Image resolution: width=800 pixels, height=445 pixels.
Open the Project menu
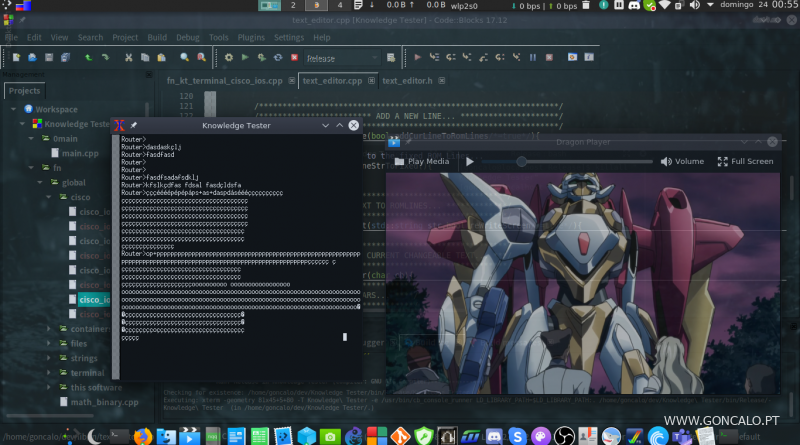[125, 37]
